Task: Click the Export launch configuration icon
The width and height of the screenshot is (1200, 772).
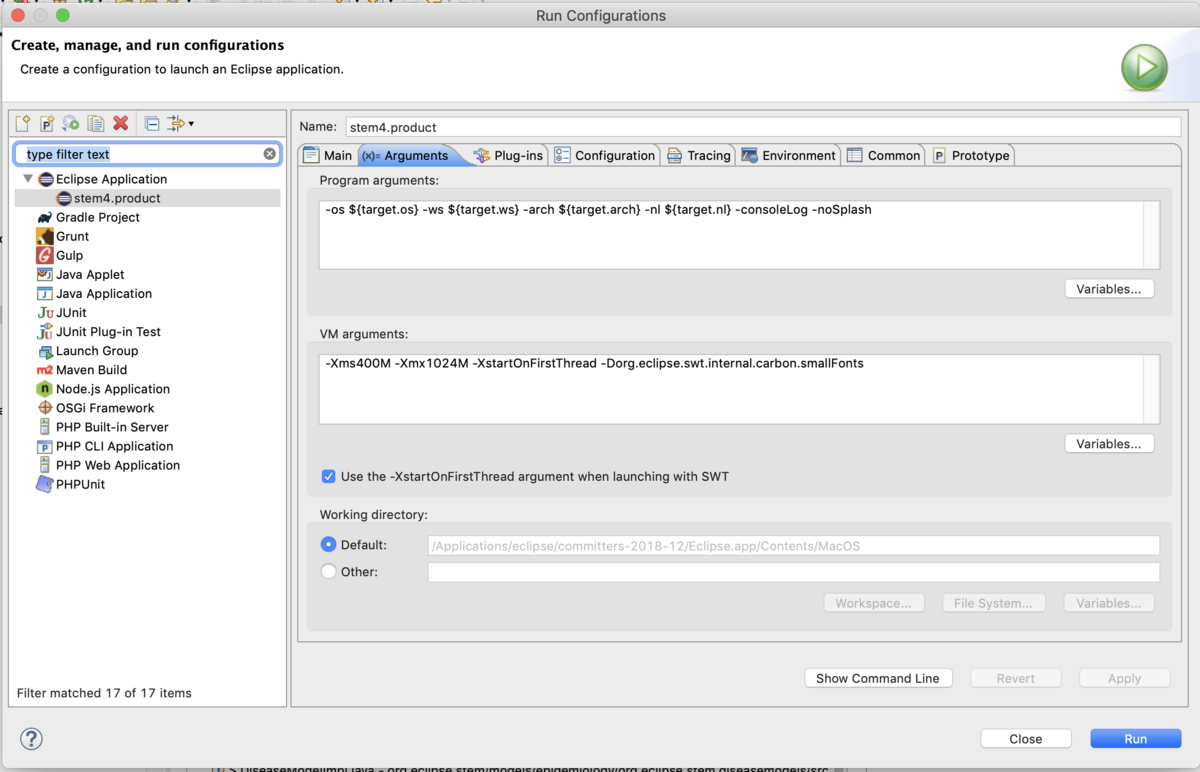Action: coord(71,124)
